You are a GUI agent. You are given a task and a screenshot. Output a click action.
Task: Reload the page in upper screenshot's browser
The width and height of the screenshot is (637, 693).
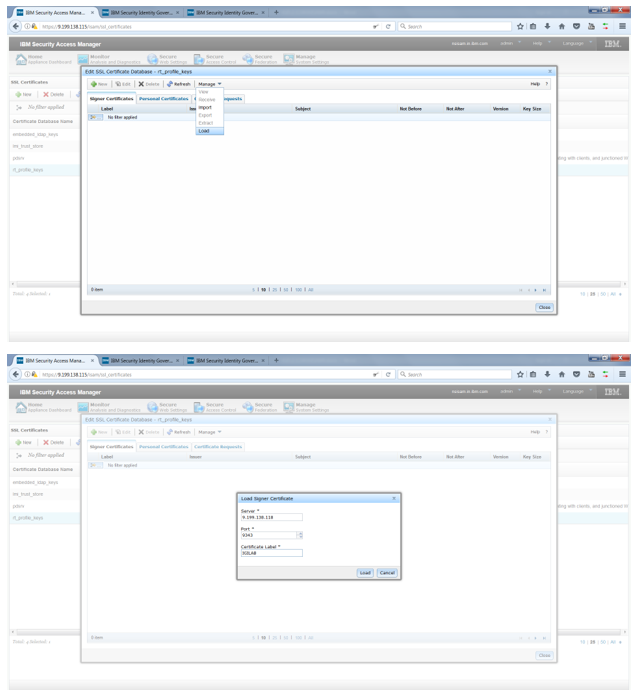388,27
